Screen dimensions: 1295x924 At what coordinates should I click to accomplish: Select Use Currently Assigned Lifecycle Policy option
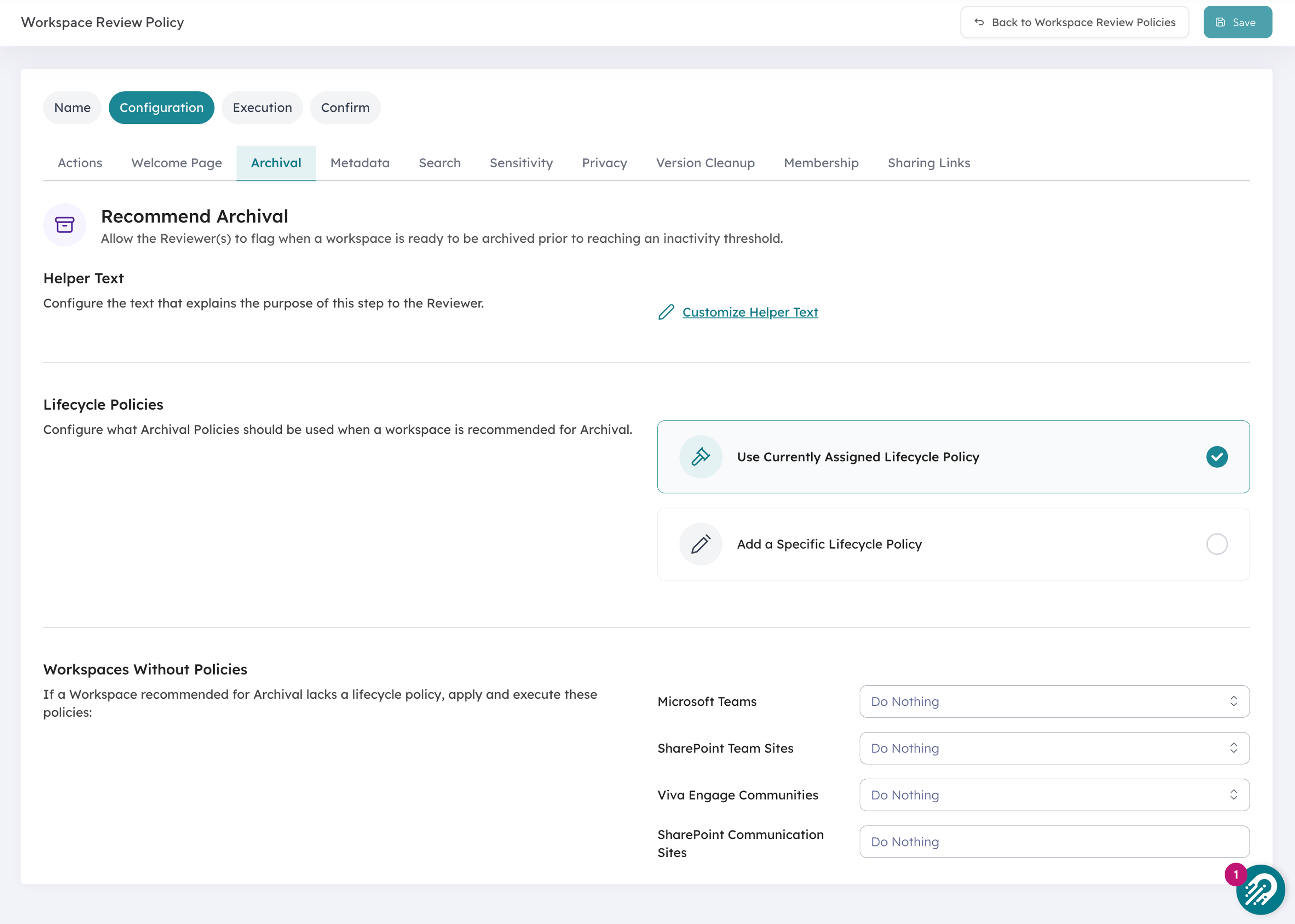coord(953,456)
